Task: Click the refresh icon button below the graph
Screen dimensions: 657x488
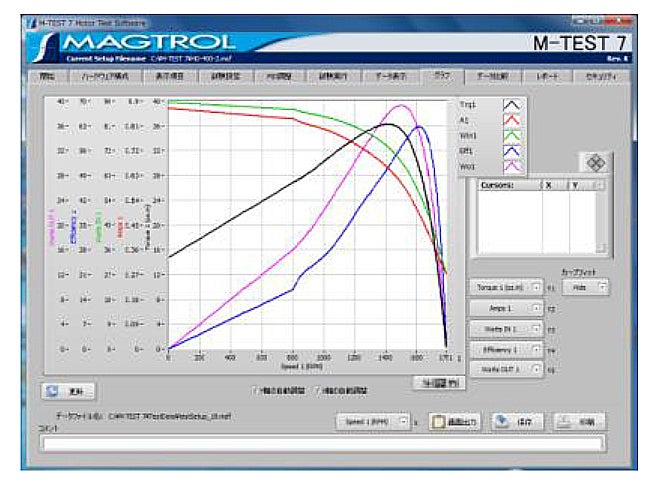Action: (x=69, y=391)
